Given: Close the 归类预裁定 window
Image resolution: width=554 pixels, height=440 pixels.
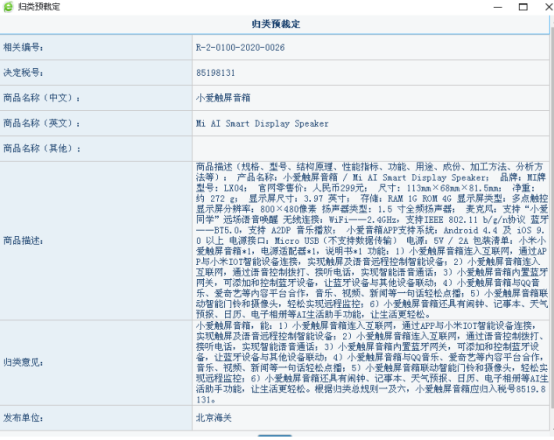Looking at the screenshot, I should (549, 7).
